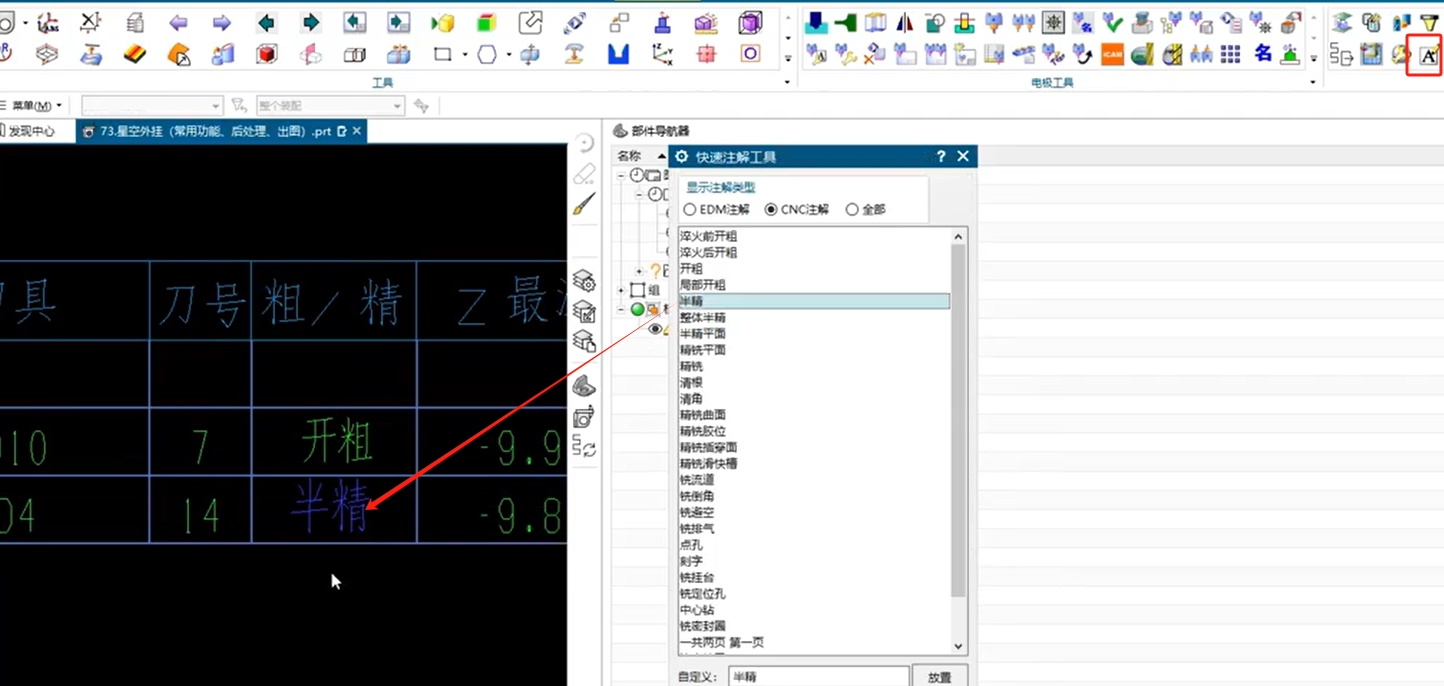Screen dimensions: 1444x686
Task: Click the part navigator icon
Action: pos(620,131)
